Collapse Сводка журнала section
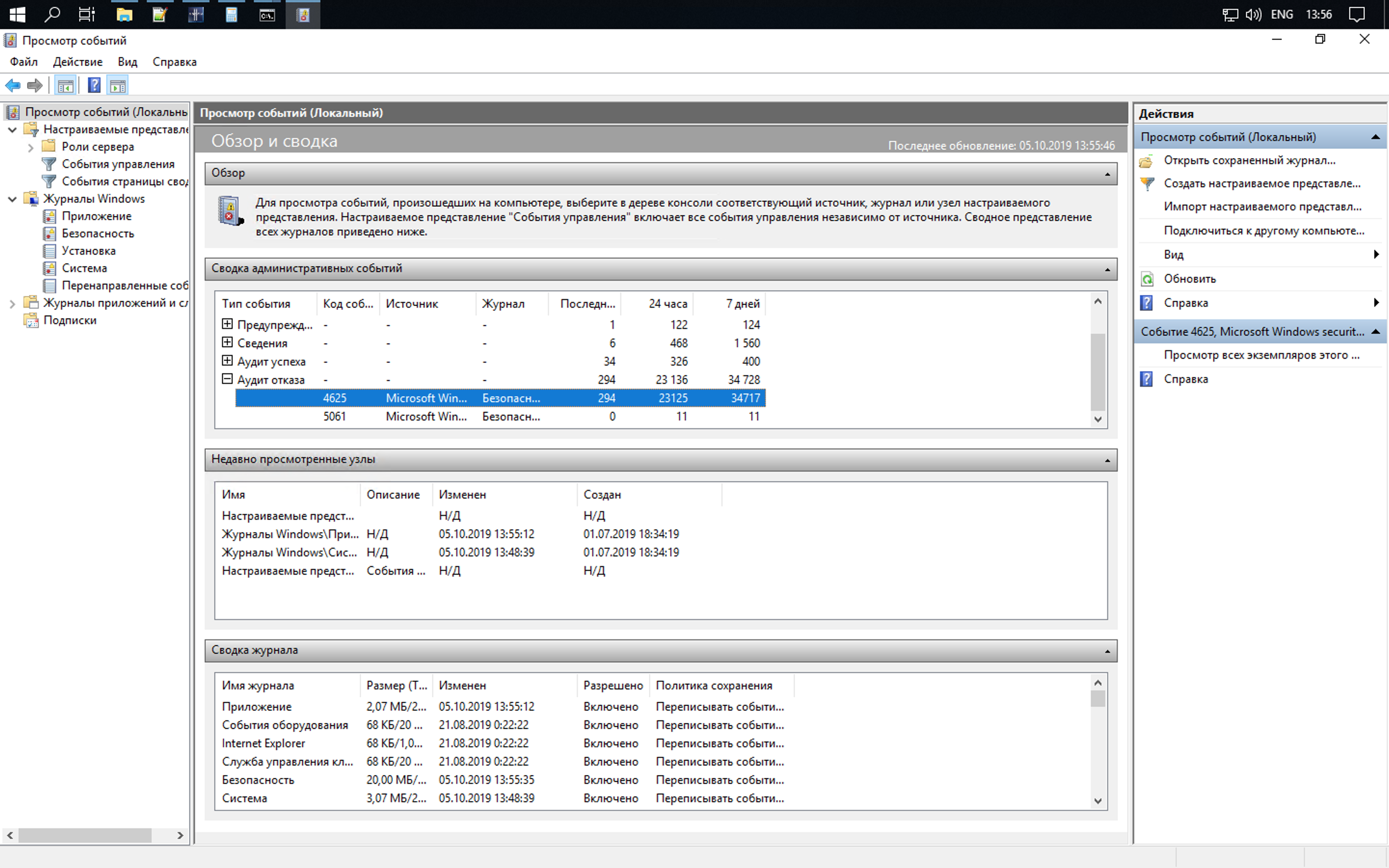The width and height of the screenshot is (1389, 868). 1107,651
